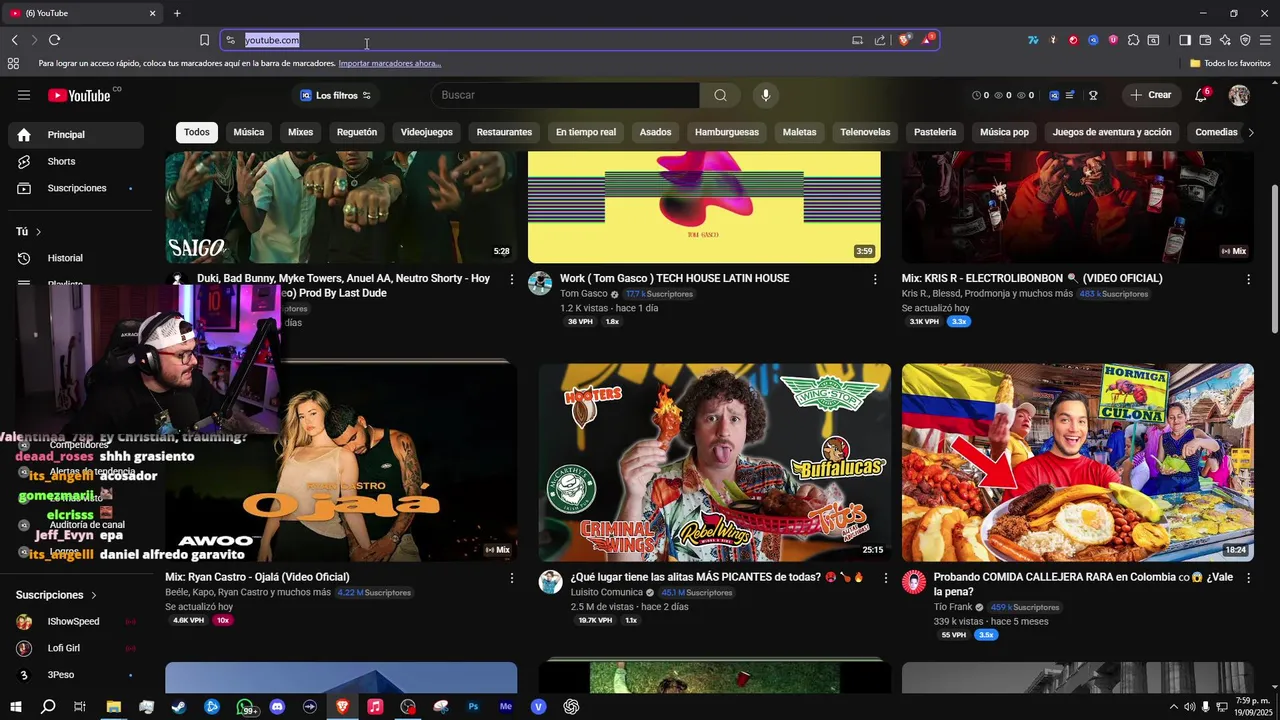Screen dimensions: 1280x720
Task: Click the YouTube Buscar search field
Action: click(x=566, y=95)
